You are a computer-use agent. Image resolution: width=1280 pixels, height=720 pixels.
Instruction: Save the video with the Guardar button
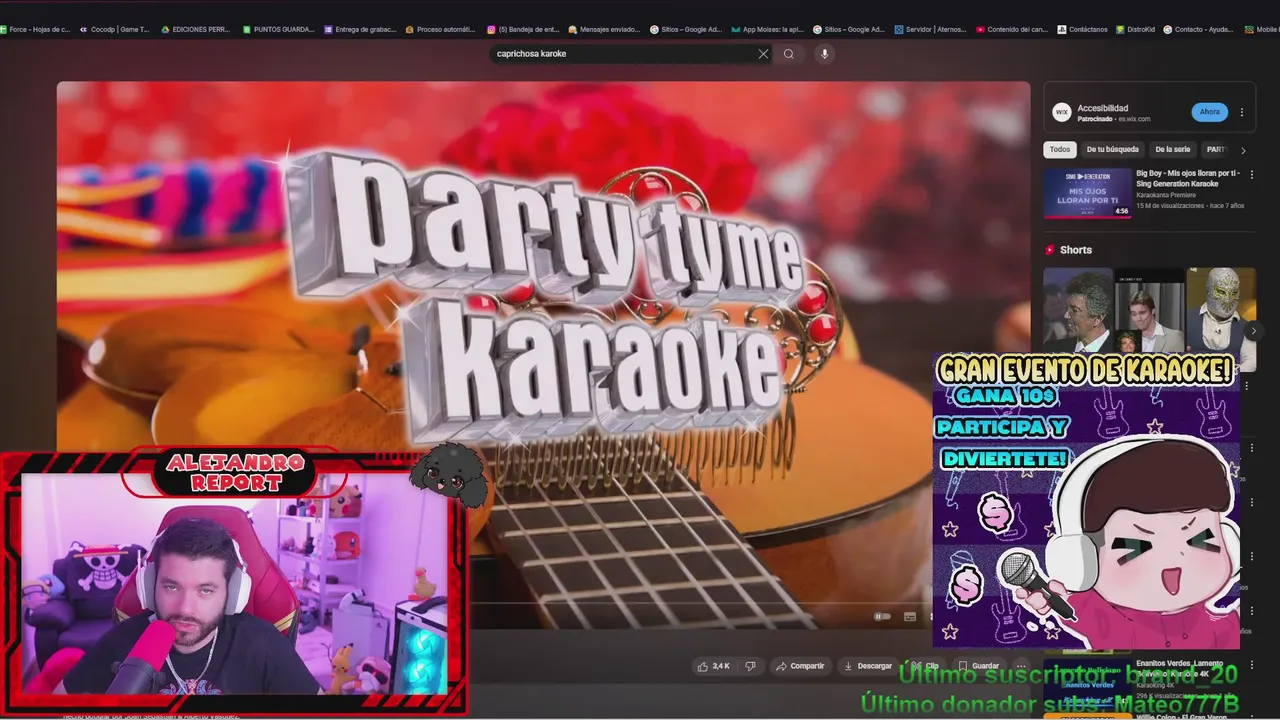(x=978, y=666)
